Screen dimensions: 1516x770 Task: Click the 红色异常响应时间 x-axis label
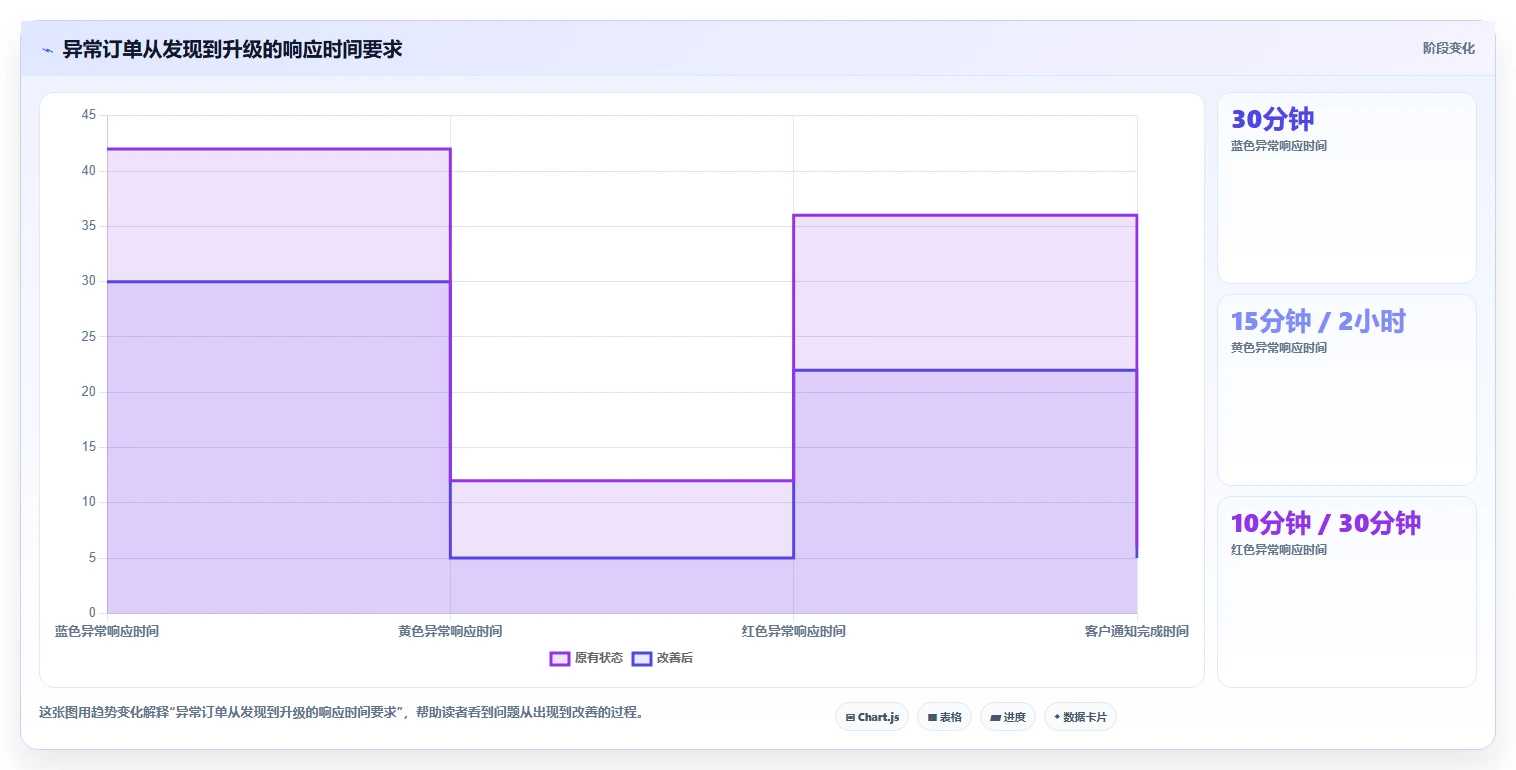[x=793, y=632]
